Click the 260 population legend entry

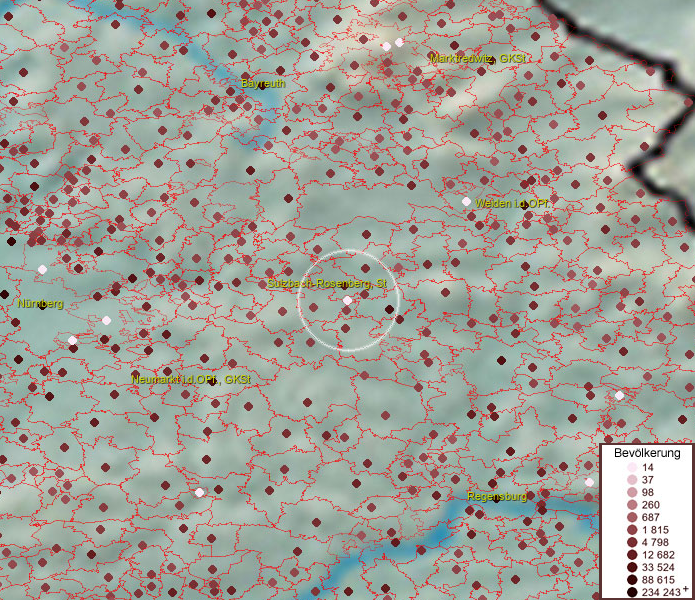click(633, 505)
